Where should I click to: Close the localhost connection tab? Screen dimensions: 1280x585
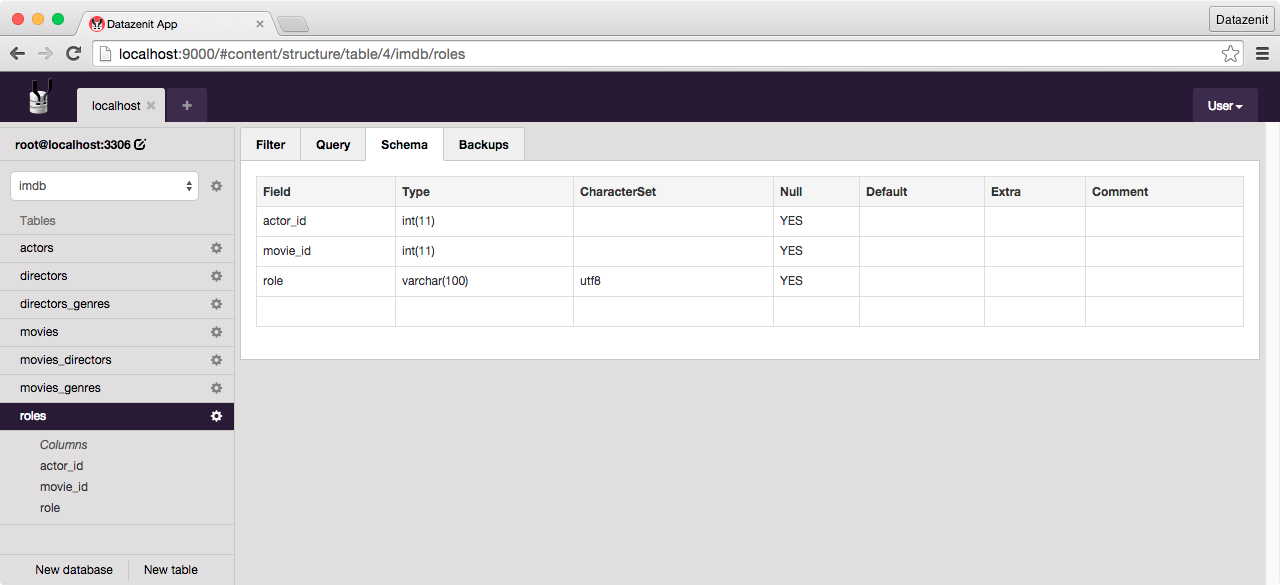(151, 105)
